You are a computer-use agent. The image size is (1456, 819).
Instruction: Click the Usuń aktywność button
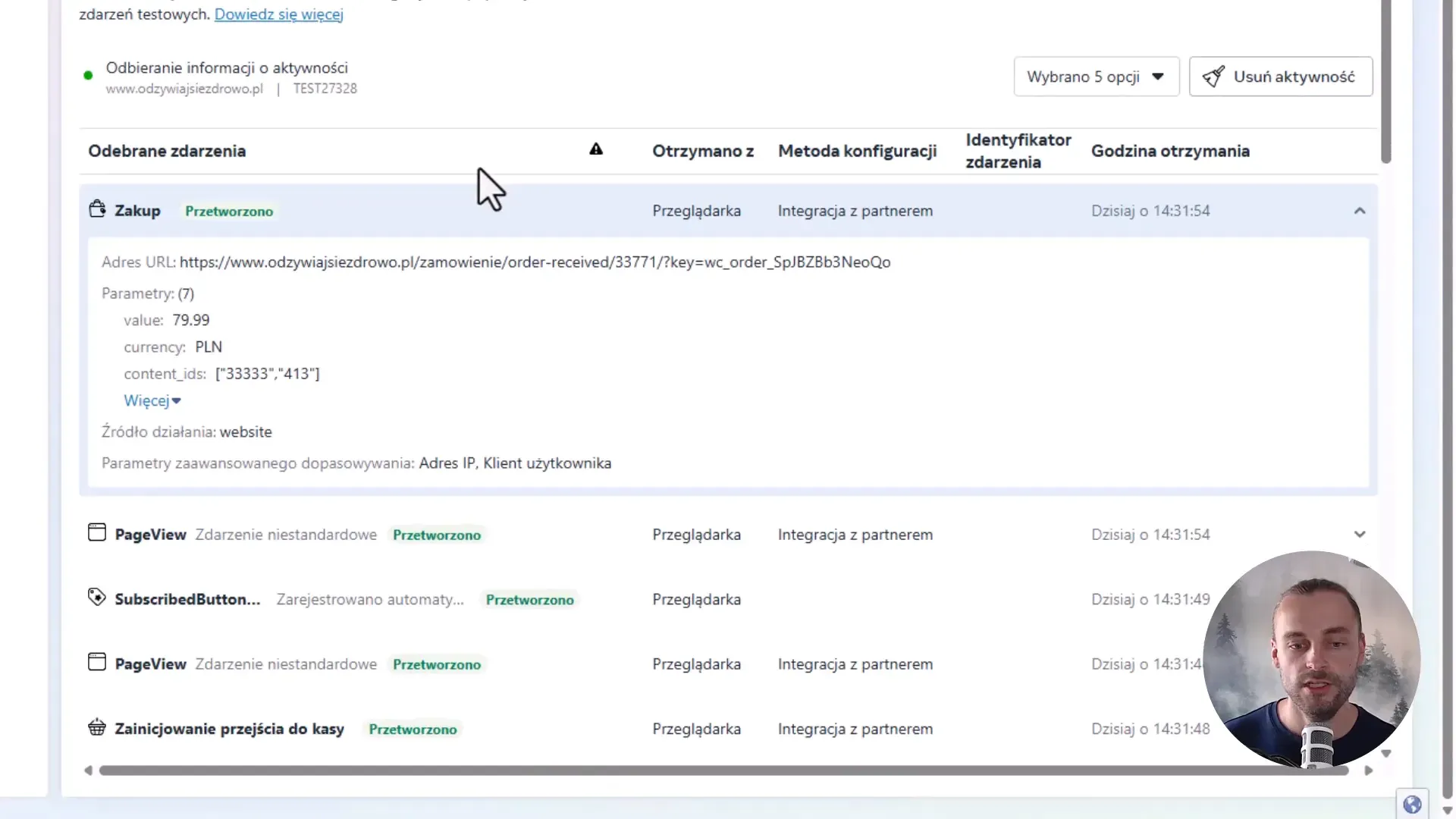click(x=1281, y=77)
